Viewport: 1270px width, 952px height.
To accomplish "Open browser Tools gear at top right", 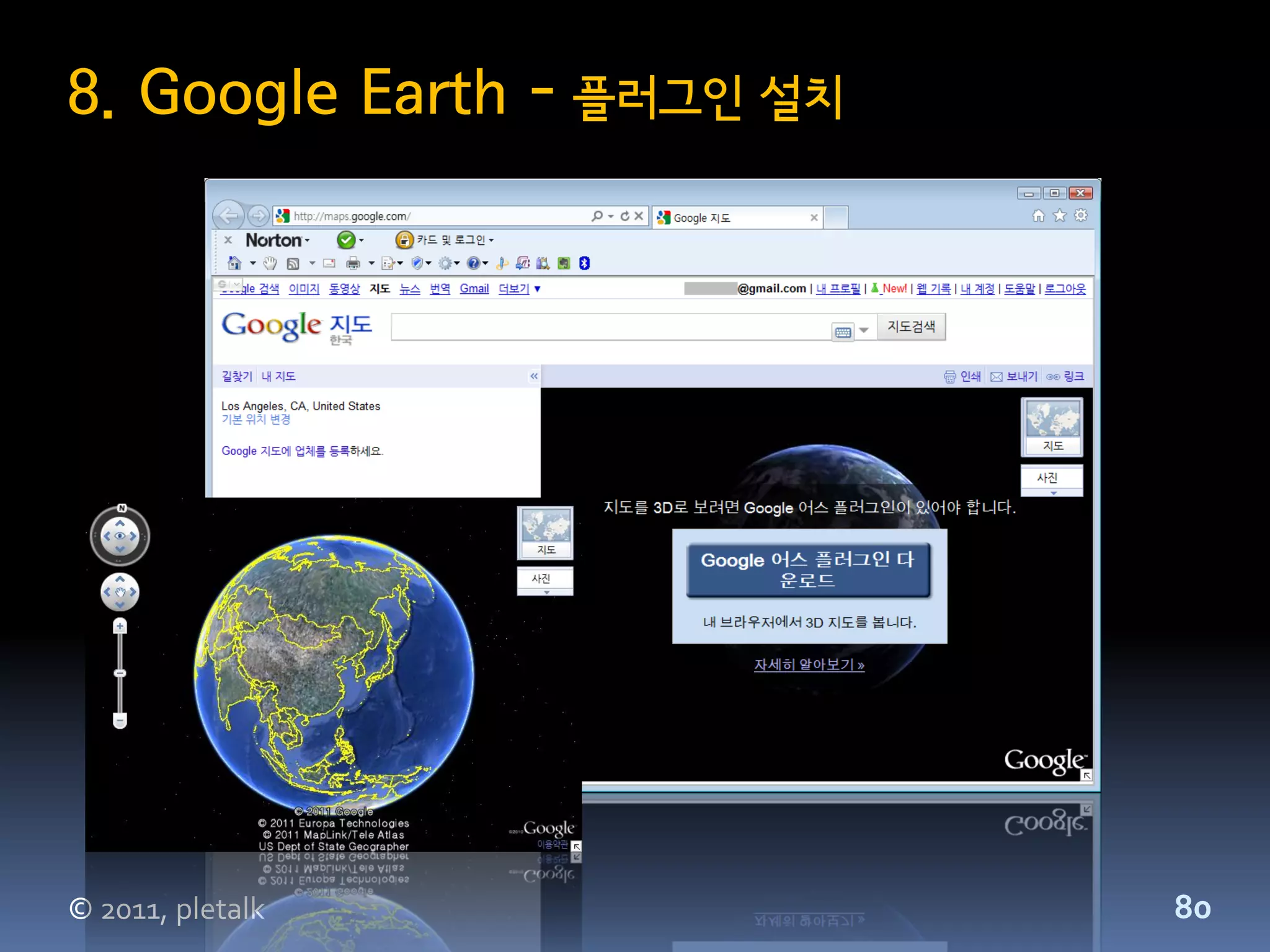I will (x=1081, y=215).
